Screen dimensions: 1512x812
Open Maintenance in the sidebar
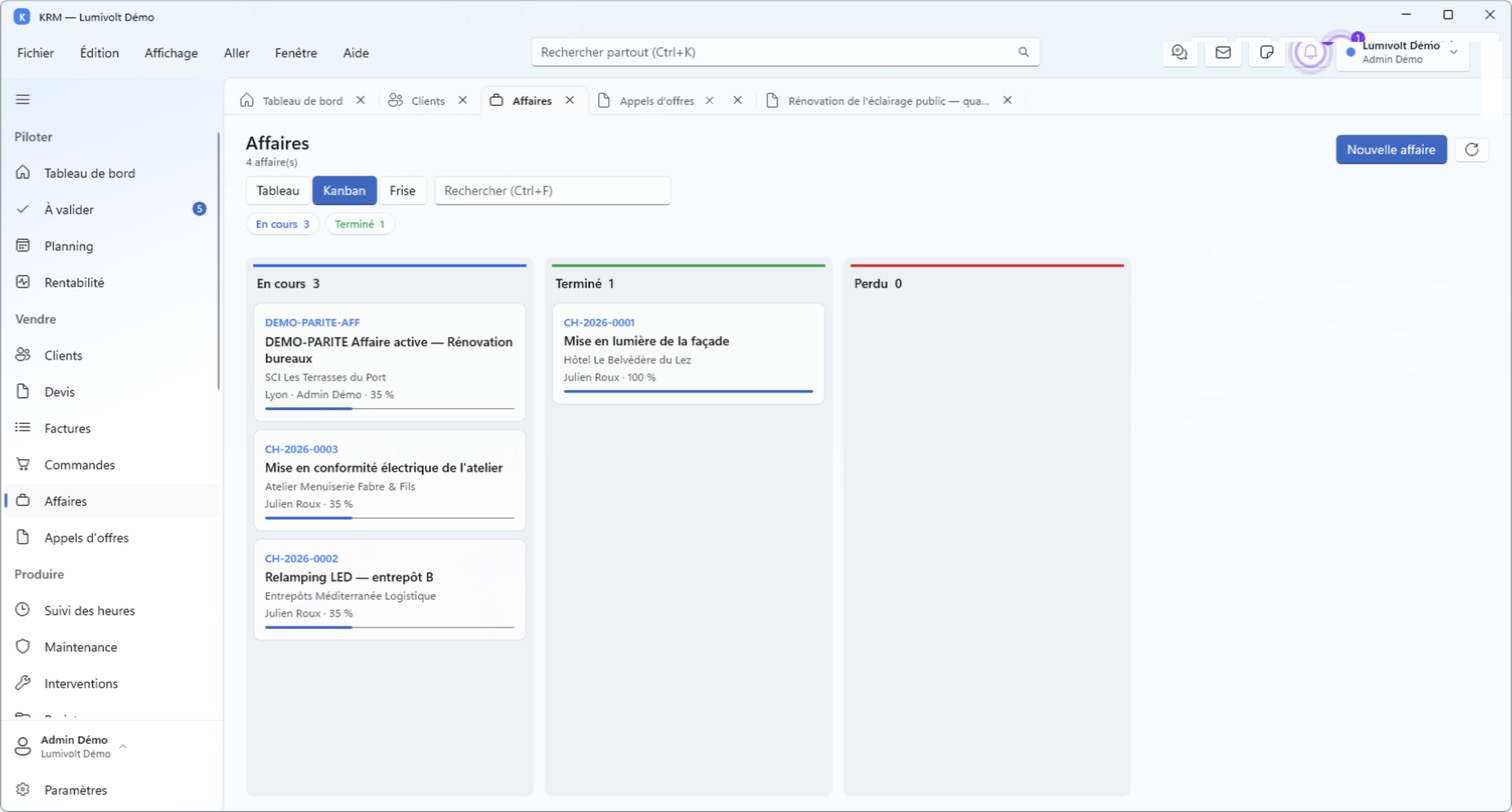click(x=110, y=647)
